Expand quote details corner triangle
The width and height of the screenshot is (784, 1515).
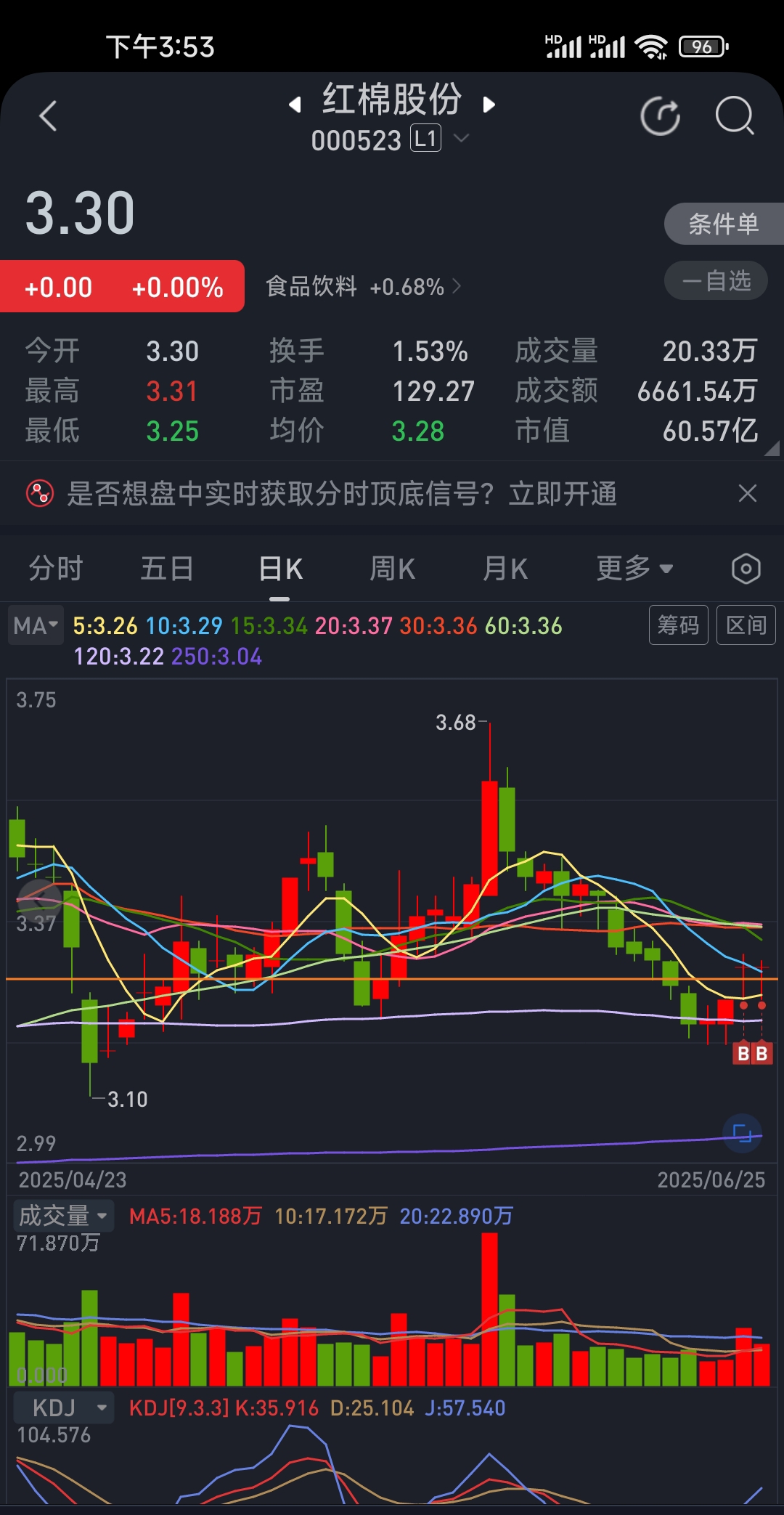772,449
